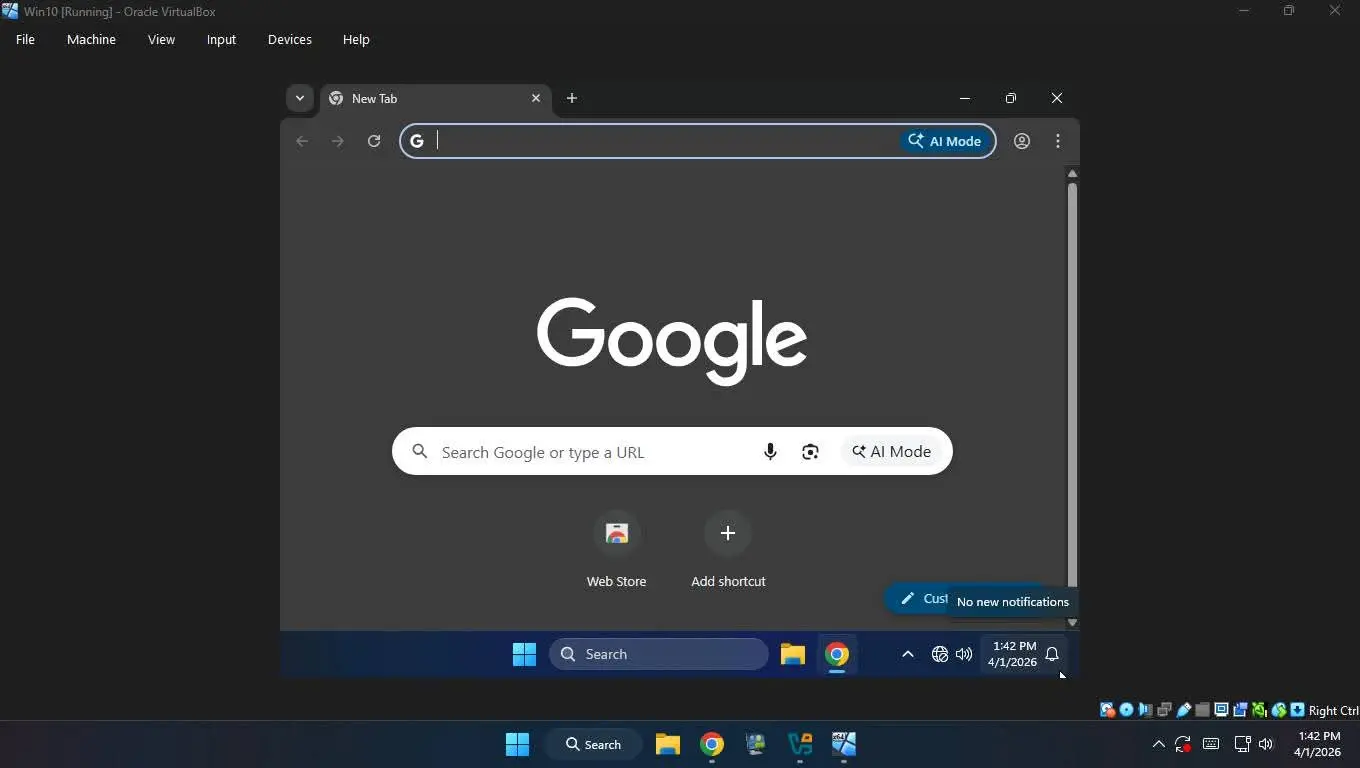Screen dimensions: 1360x768
Task: Open Search by image camera icon
Action: [x=810, y=452]
